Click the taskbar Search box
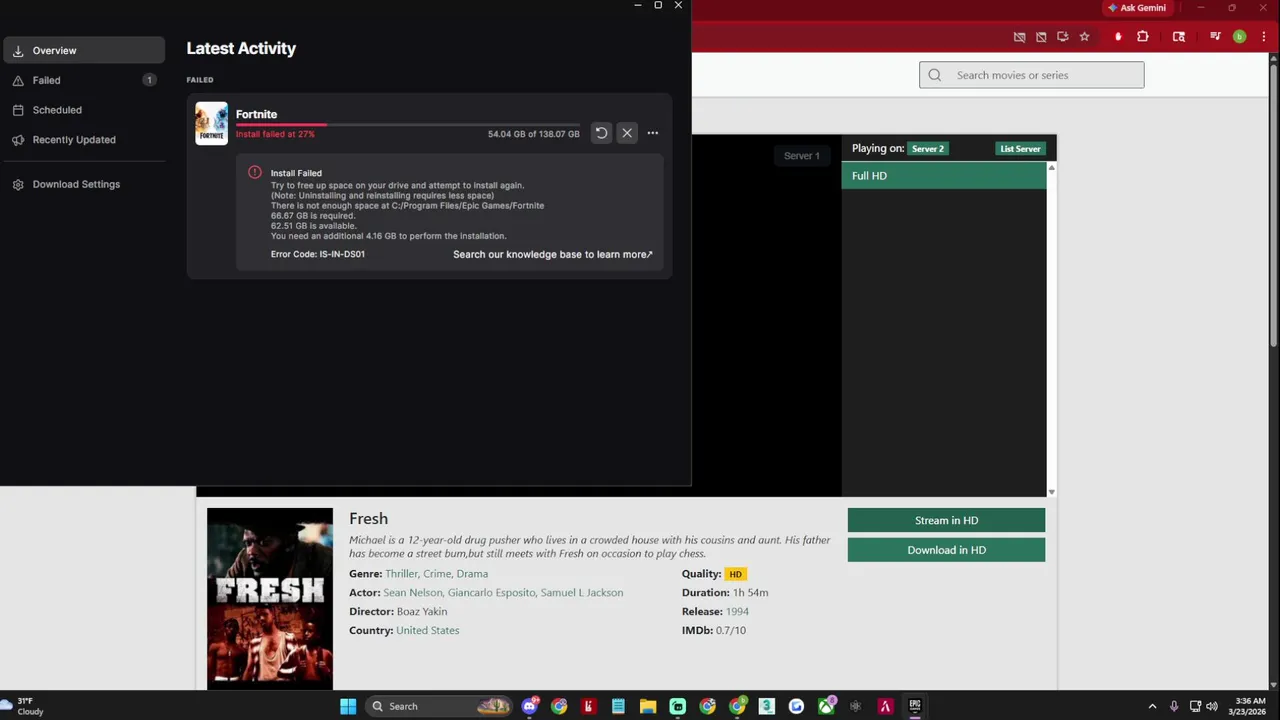Viewport: 1280px width, 720px height. [438, 706]
